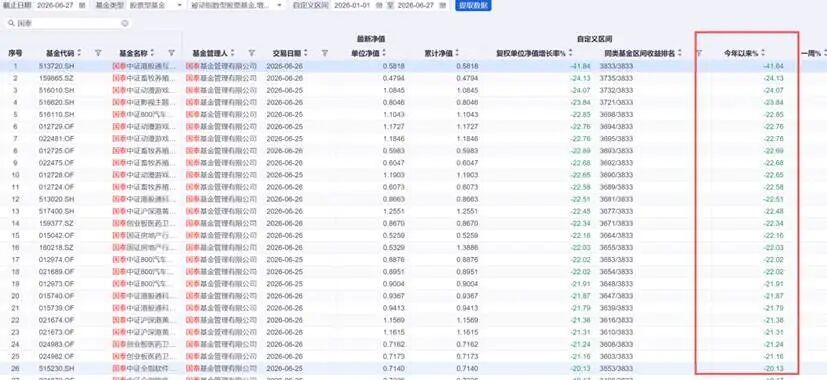
Task: Select fund code 012974.OF
Action: (56, 260)
